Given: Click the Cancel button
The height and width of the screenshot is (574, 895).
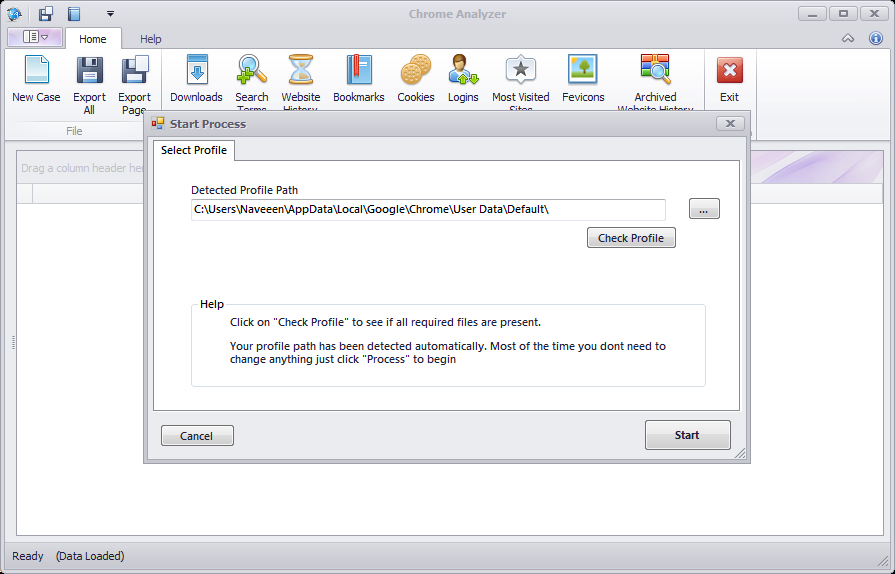Looking at the screenshot, I should pyautogui.click(x=197, y=435).
